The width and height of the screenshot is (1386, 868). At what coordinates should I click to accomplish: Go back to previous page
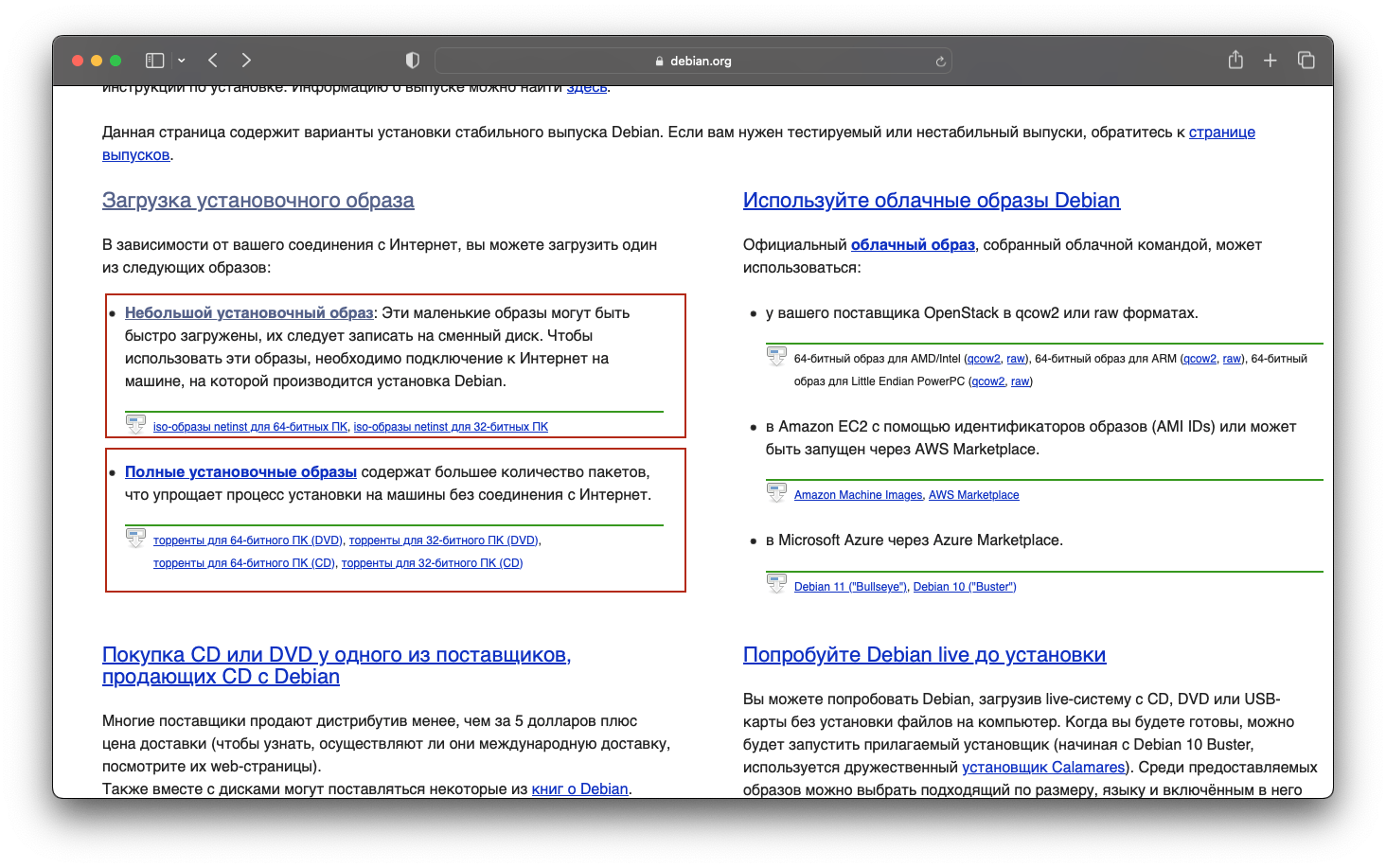pos(213,61)
